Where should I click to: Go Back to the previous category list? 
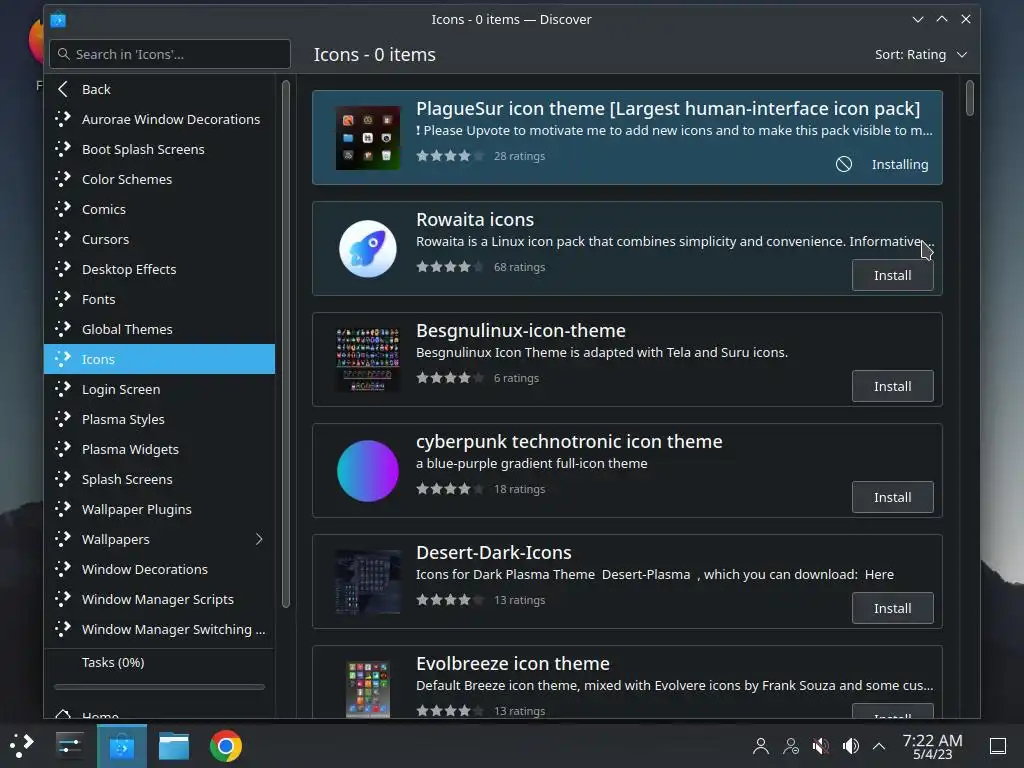(x=159, y=89)
